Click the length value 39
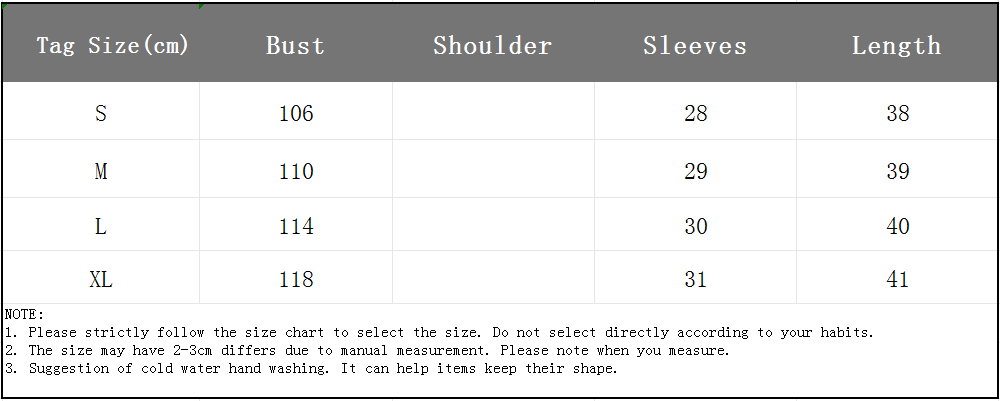This screenshot has height=401, width=1000. pyautogui.click(x=898, y=172)
